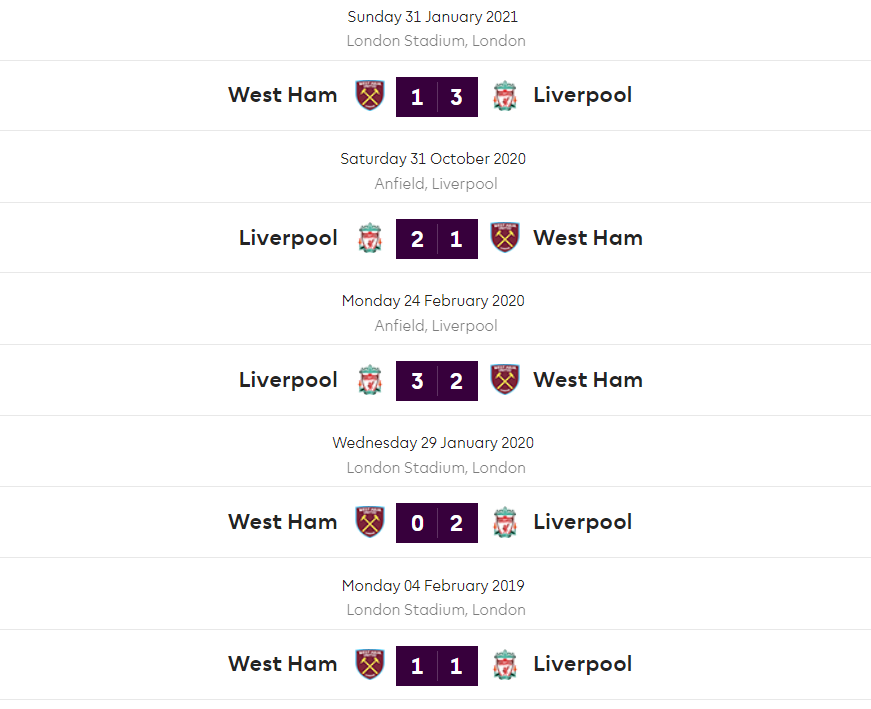Click West Ham crest in 04 February 2019 match

[x=370, y=664]
